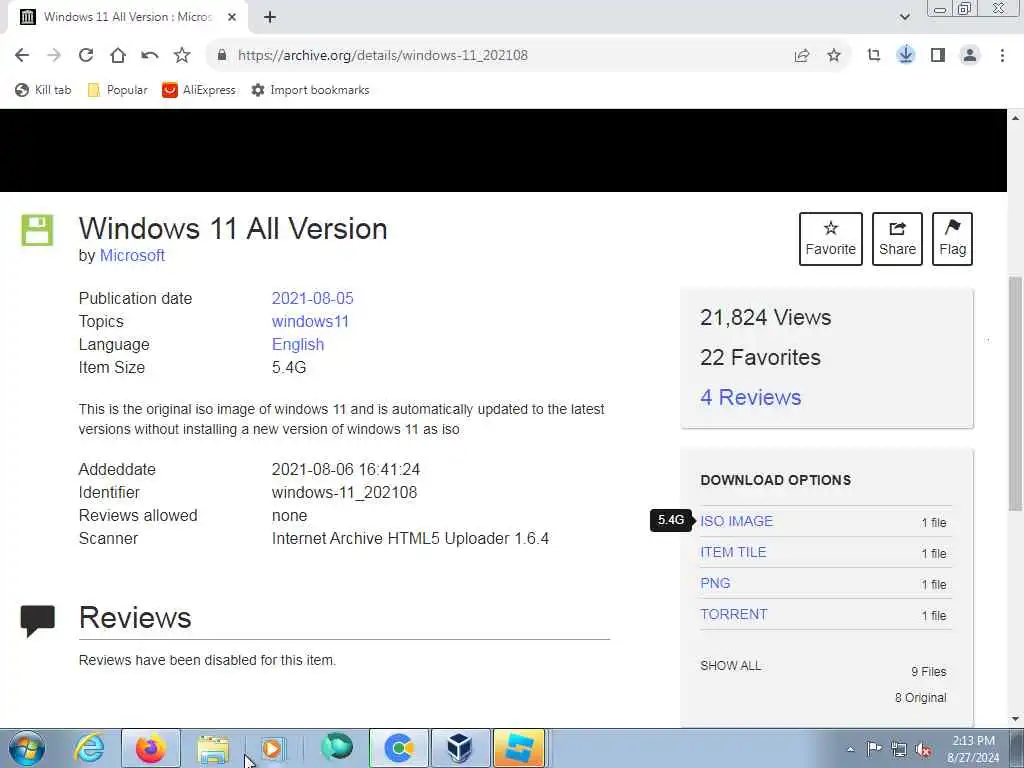Image resolution: width=1024 pixels, height=768 pixels.
Task: Open the Popular bookmarks folder
Action: [x=118, y=90]
